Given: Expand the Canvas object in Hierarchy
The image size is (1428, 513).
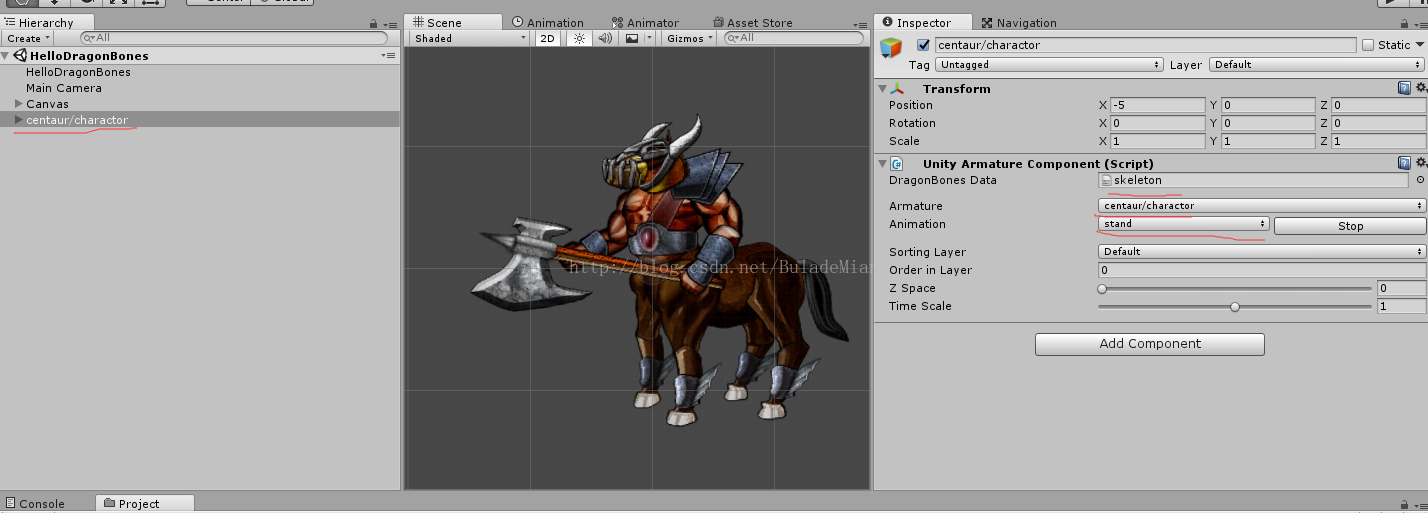Looking at the screenshot, I should click(x=18, y=104).
